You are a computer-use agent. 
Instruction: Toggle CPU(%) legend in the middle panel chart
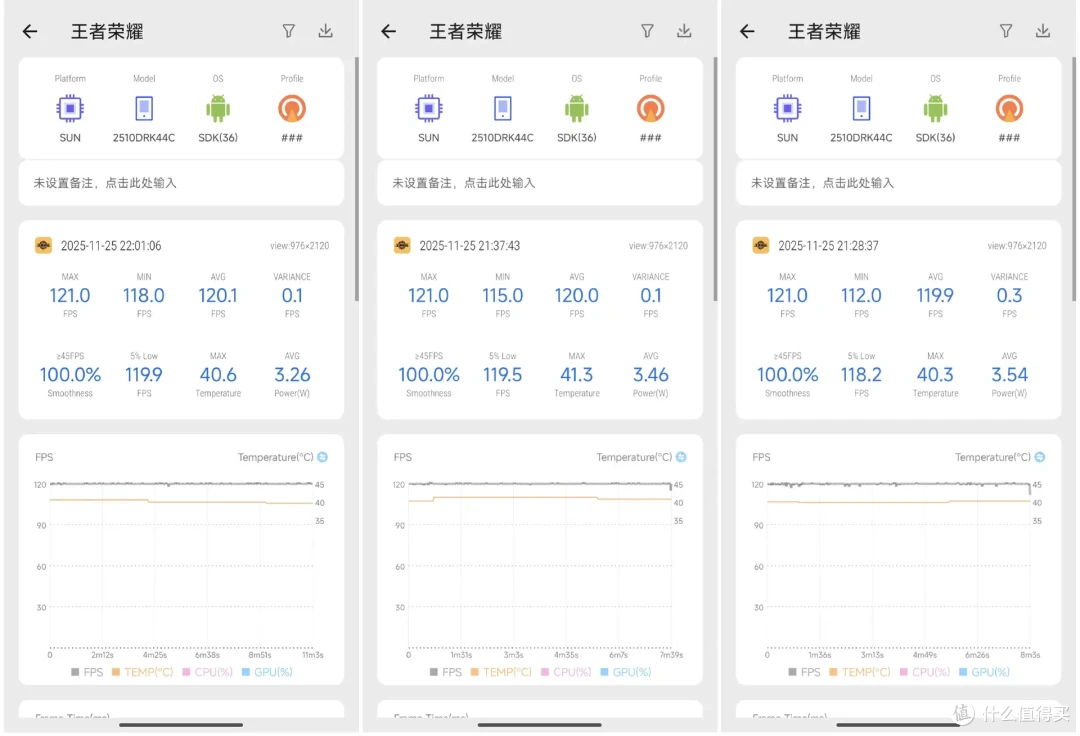tap(566, 672)
